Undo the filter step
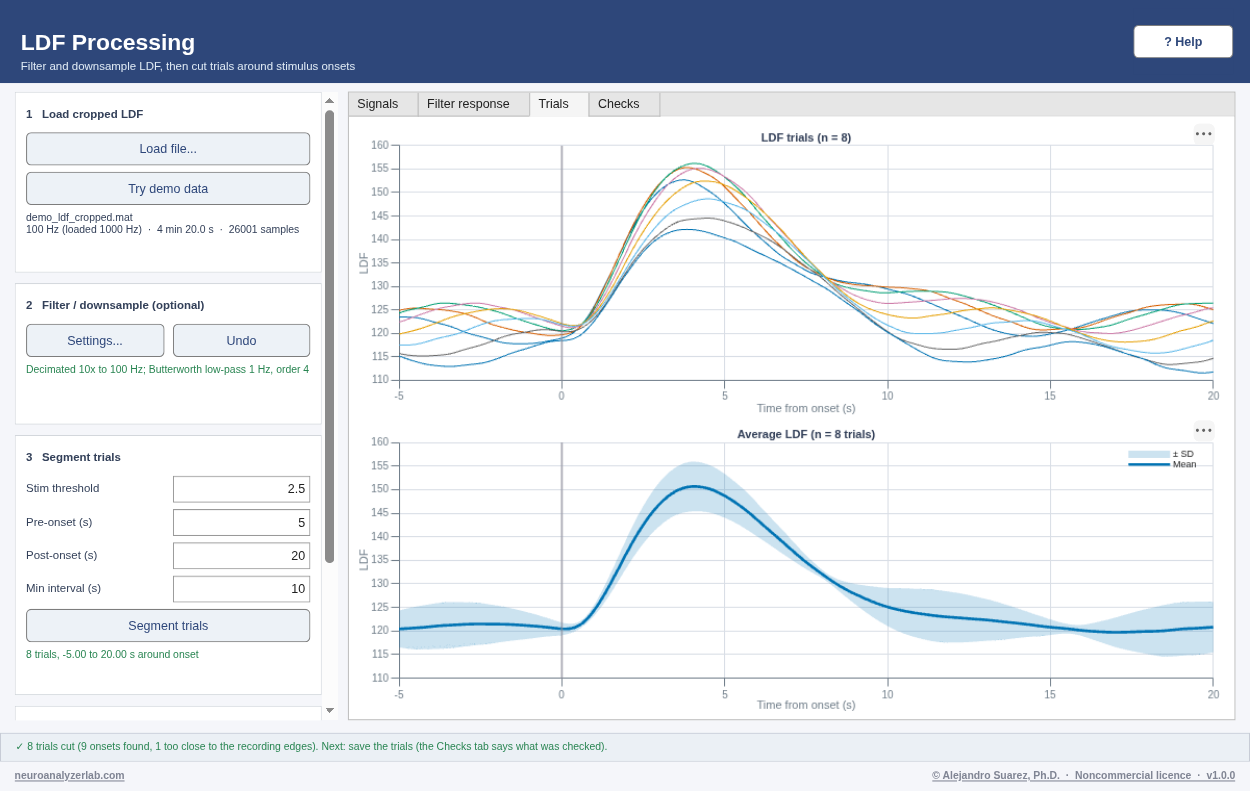 click(241, 341)
